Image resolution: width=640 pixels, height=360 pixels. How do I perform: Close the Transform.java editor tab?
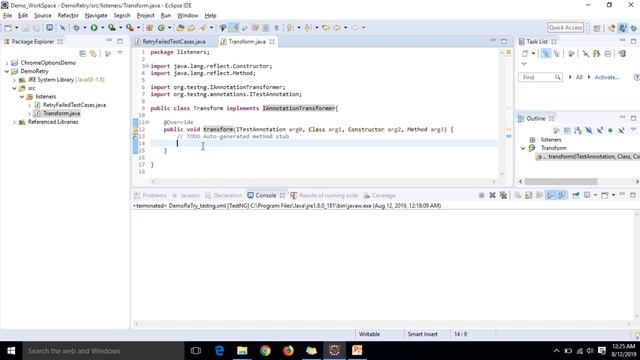pos(272,42)
